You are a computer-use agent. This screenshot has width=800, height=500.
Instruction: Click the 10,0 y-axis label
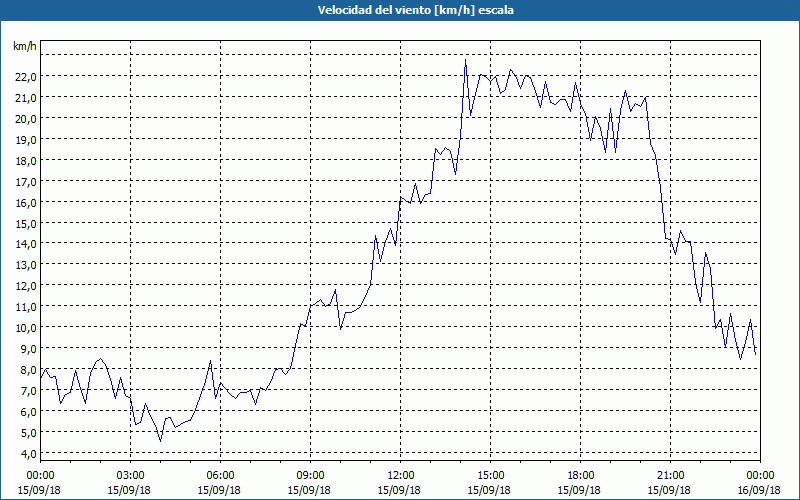26,328
